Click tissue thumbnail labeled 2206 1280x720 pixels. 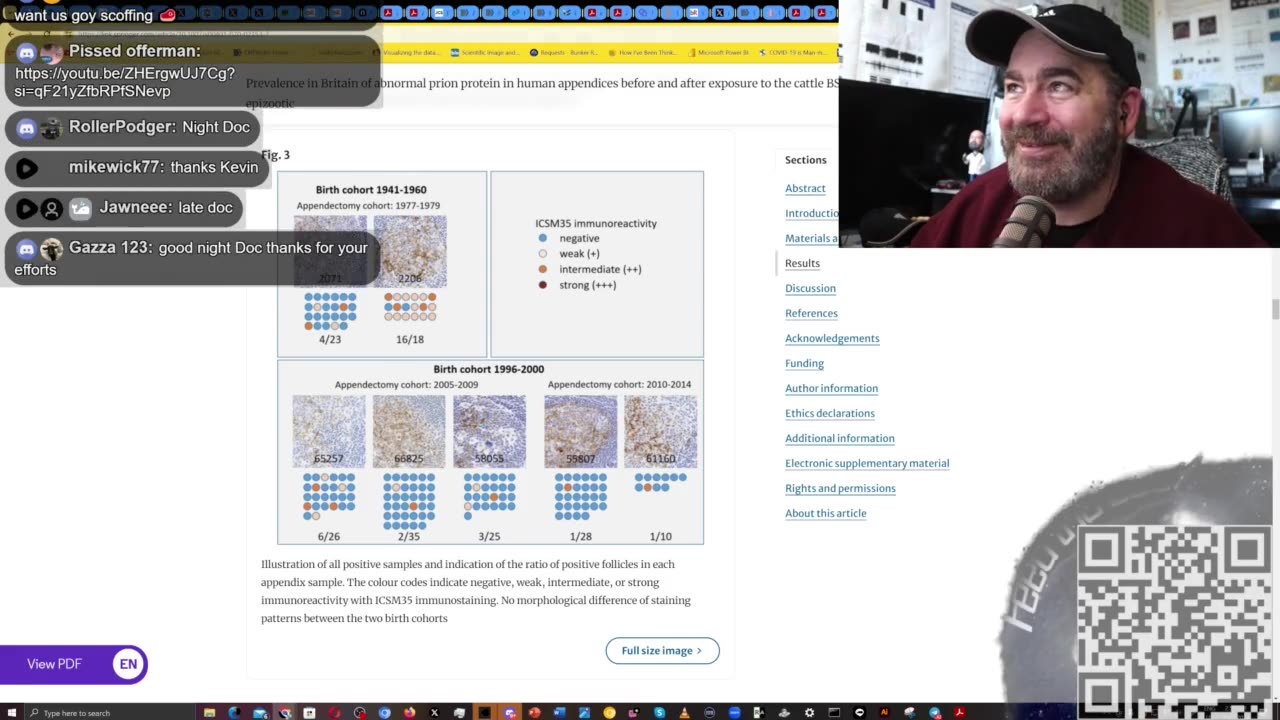410,251
